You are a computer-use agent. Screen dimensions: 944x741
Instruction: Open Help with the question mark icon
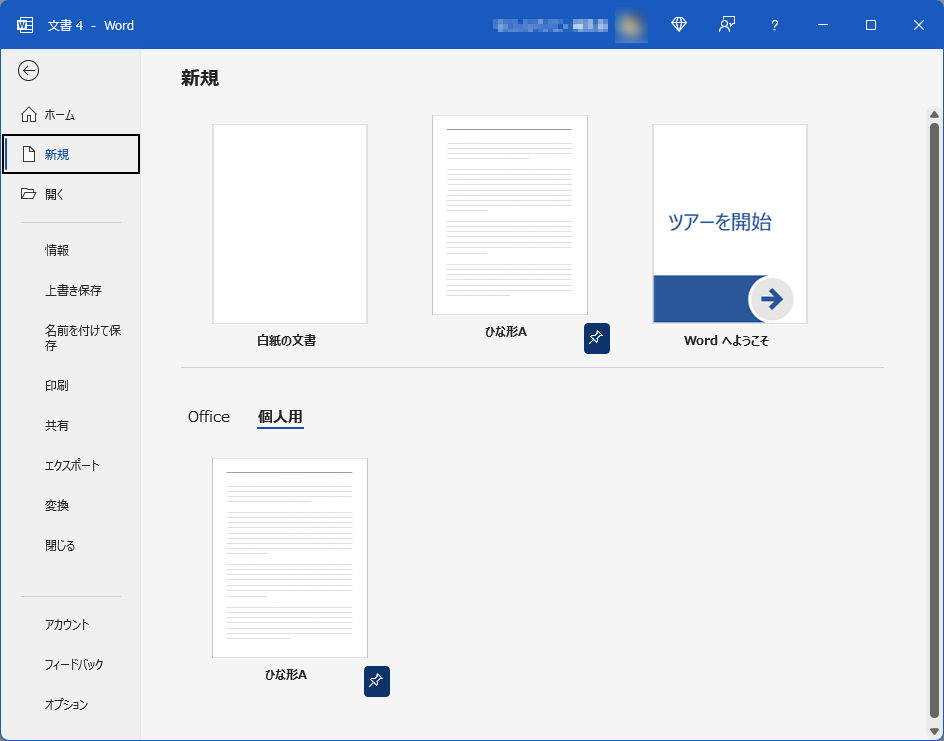pyautogui.click(x=774, y=25)
